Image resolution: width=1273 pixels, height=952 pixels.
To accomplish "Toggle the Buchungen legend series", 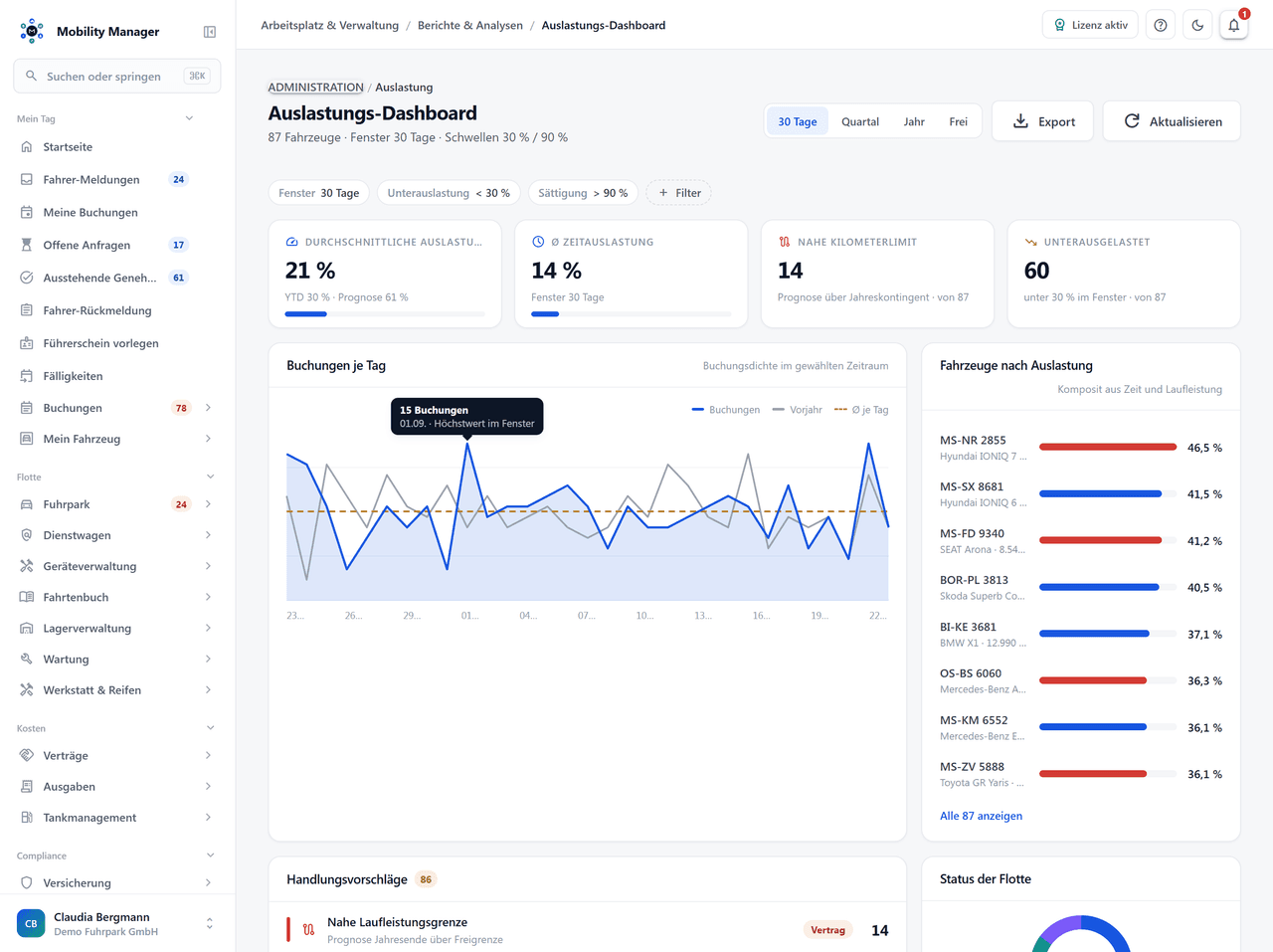I will click(726, 410).
